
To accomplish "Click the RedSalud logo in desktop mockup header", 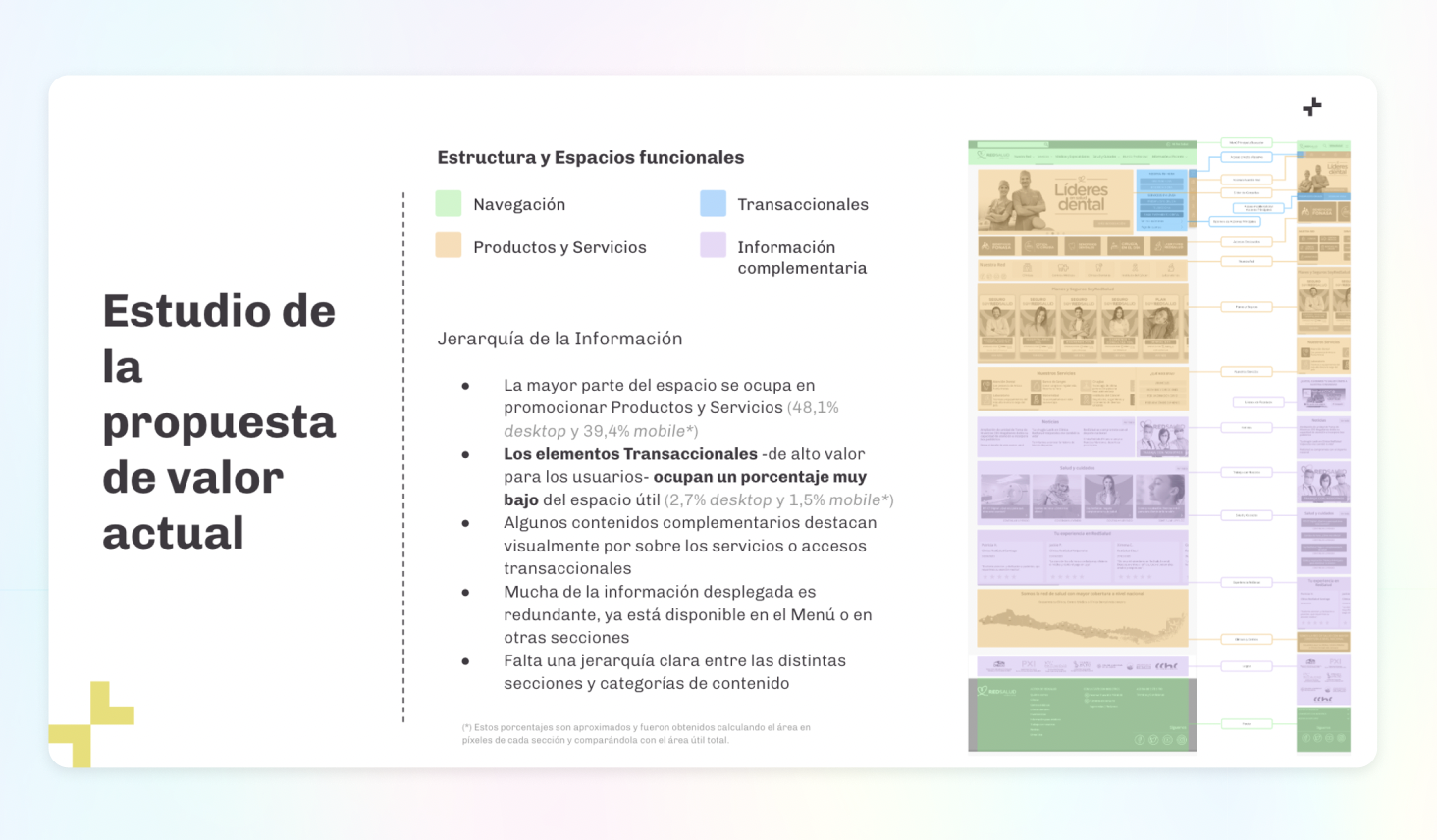I will click(x=992, y=155).
